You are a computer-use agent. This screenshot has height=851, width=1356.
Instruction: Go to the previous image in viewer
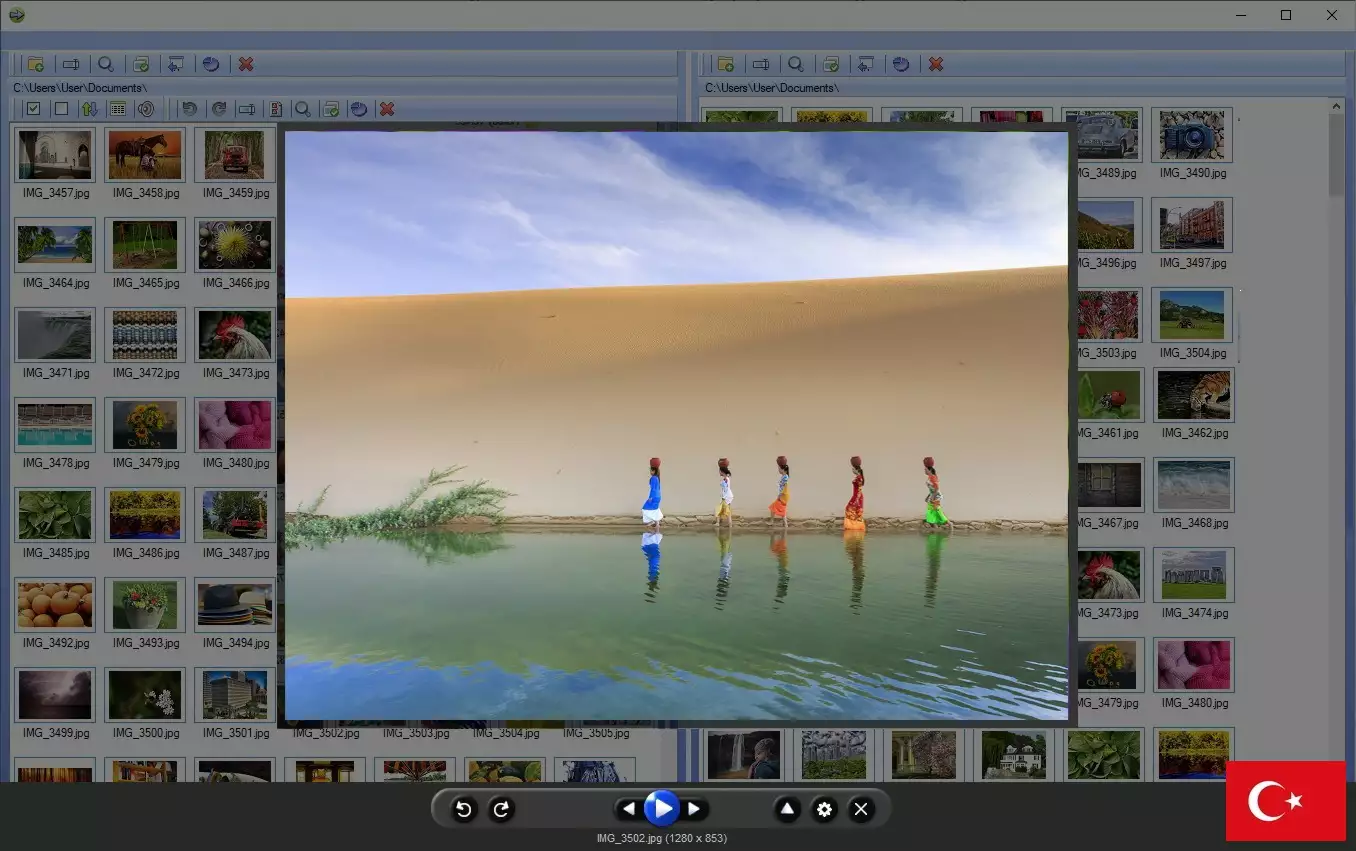click(x=628, y=809)
